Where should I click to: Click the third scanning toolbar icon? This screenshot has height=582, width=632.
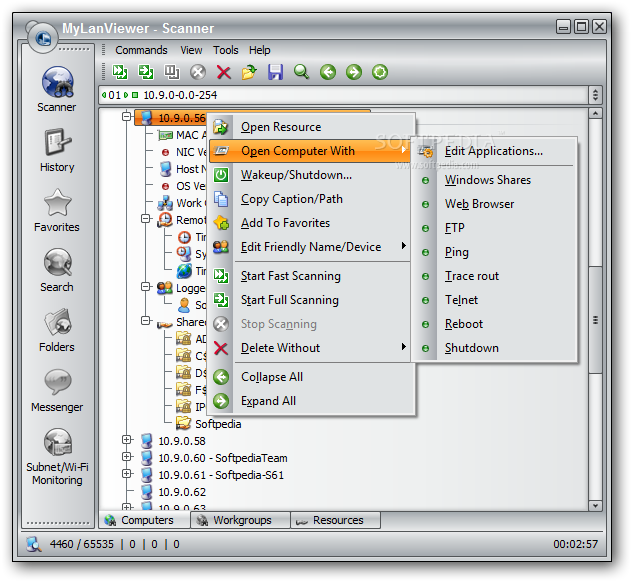(172, 72)
